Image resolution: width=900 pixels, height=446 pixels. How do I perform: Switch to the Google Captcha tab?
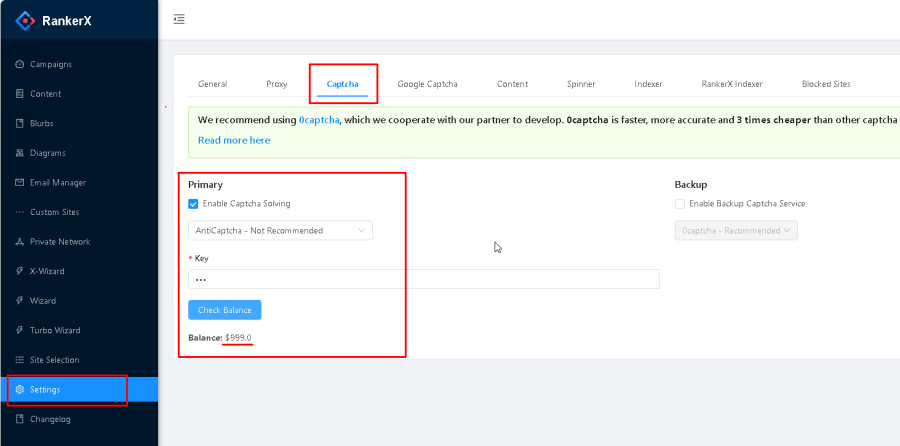pos(427,84)
